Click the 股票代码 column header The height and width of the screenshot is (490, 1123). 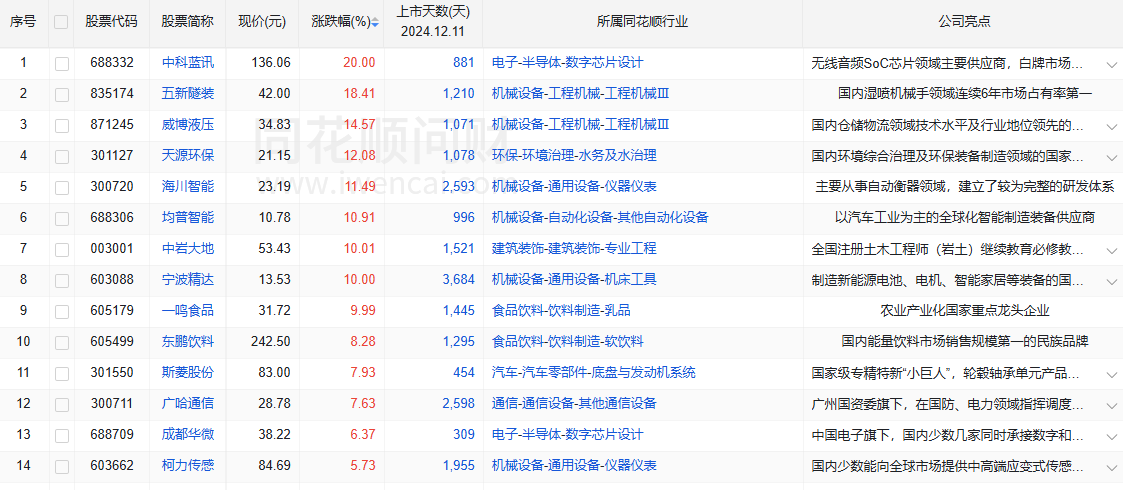112,22
